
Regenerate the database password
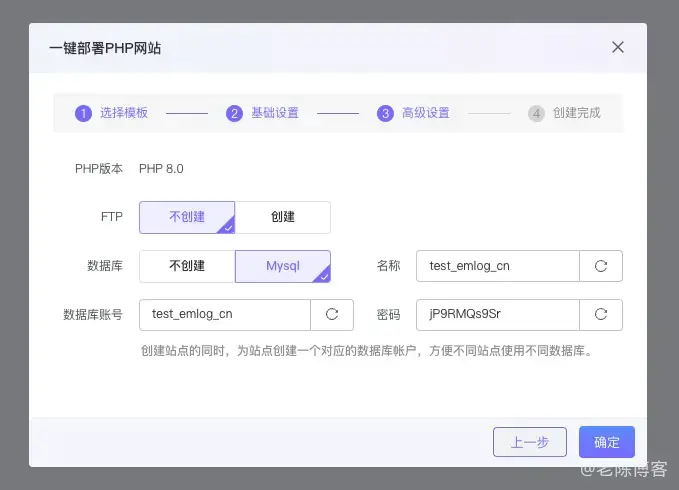601,315
